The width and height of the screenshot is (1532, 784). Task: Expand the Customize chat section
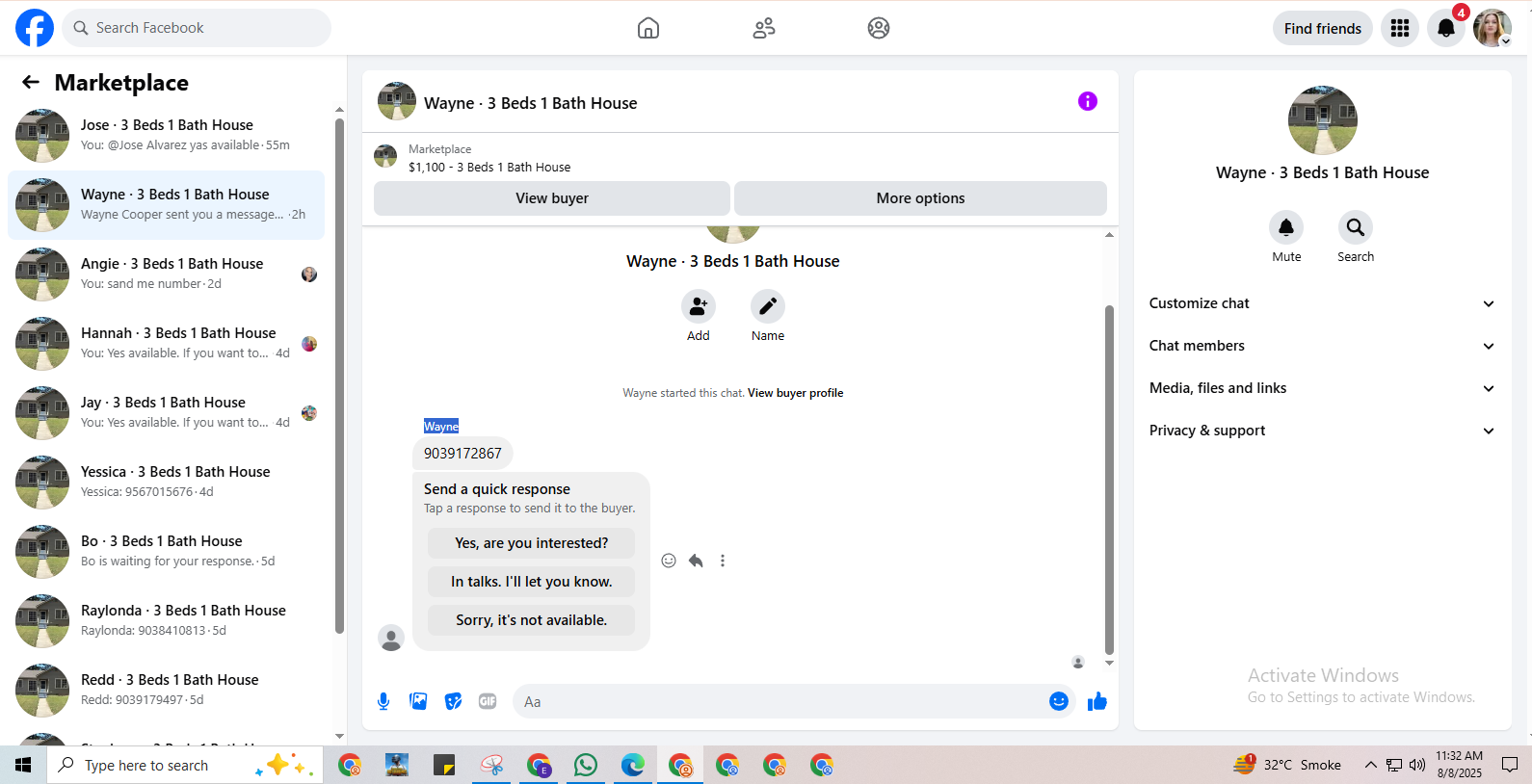click(x=1322, y=303)
